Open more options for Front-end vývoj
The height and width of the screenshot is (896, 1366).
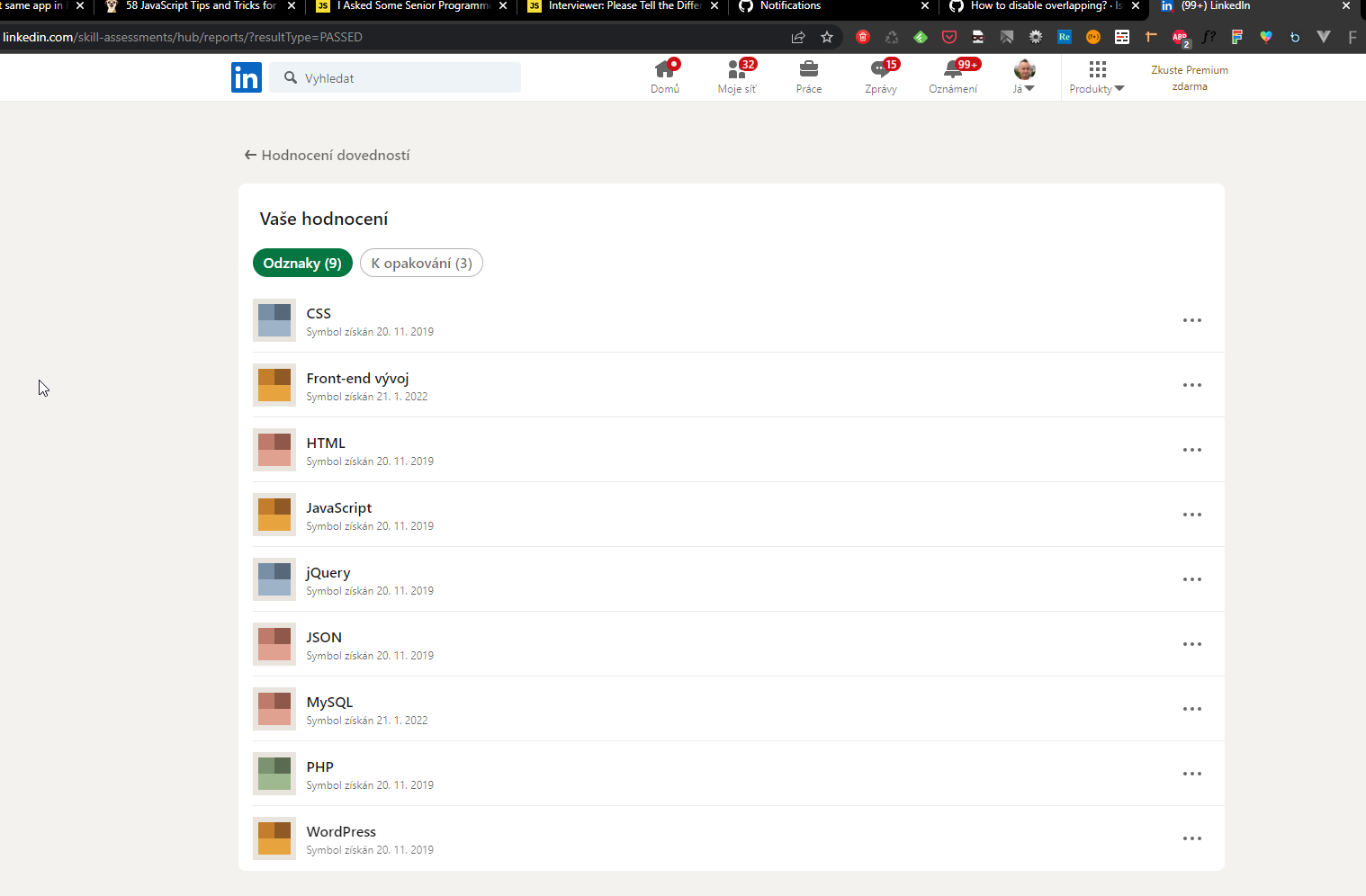(1192, 385)
